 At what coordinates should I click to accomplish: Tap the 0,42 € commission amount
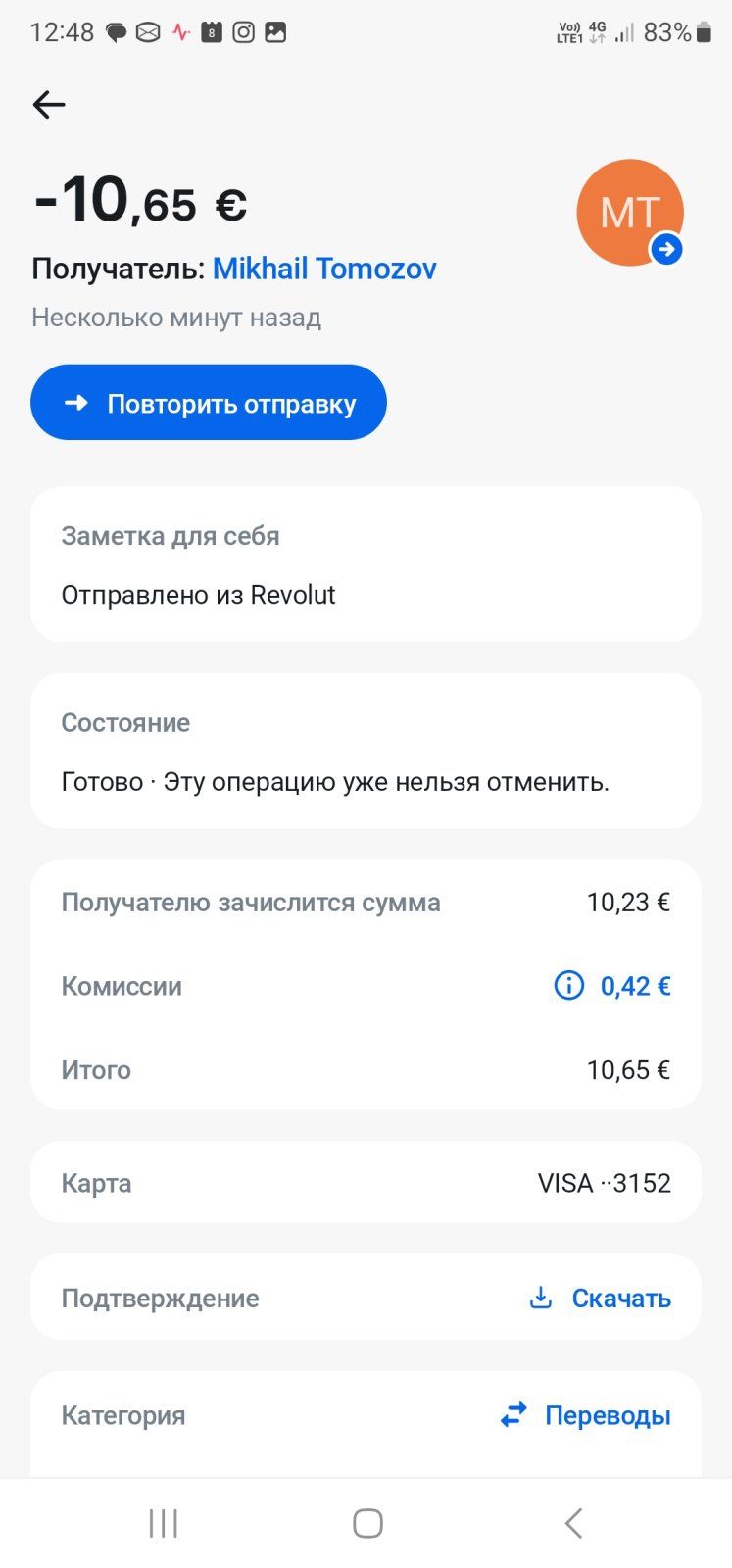(635, 986)
